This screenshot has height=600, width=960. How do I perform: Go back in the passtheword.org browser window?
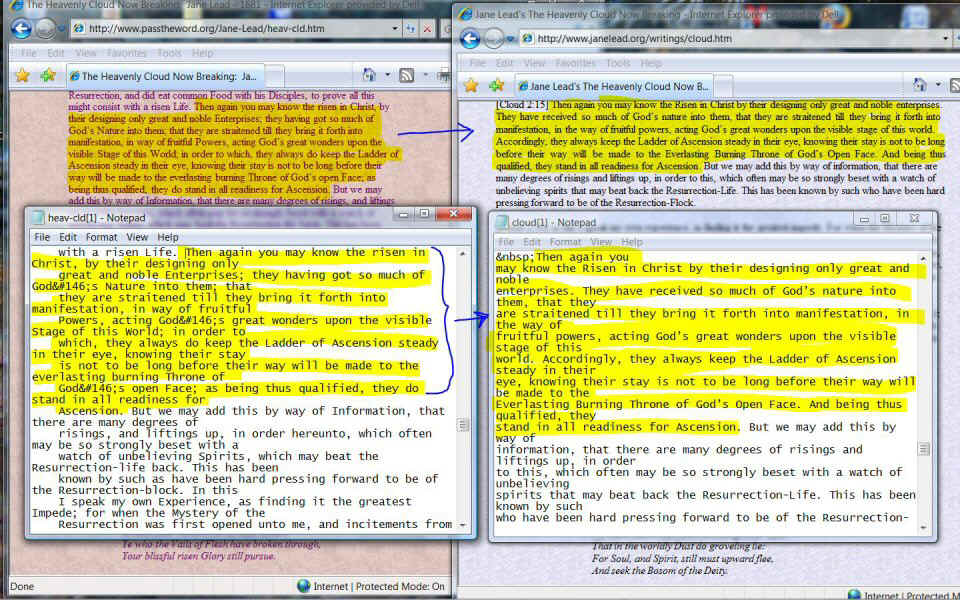click(x=21, y=29)
